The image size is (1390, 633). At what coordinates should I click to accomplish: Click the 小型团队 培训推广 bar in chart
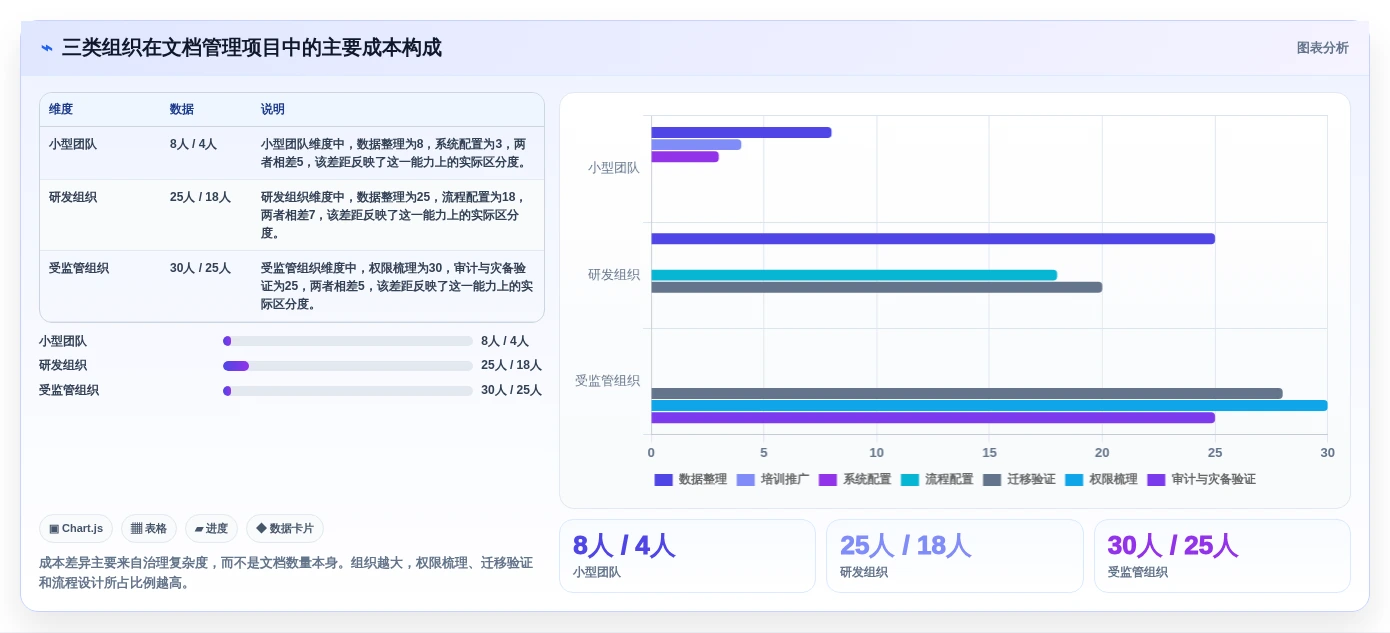tap(696, 145)
